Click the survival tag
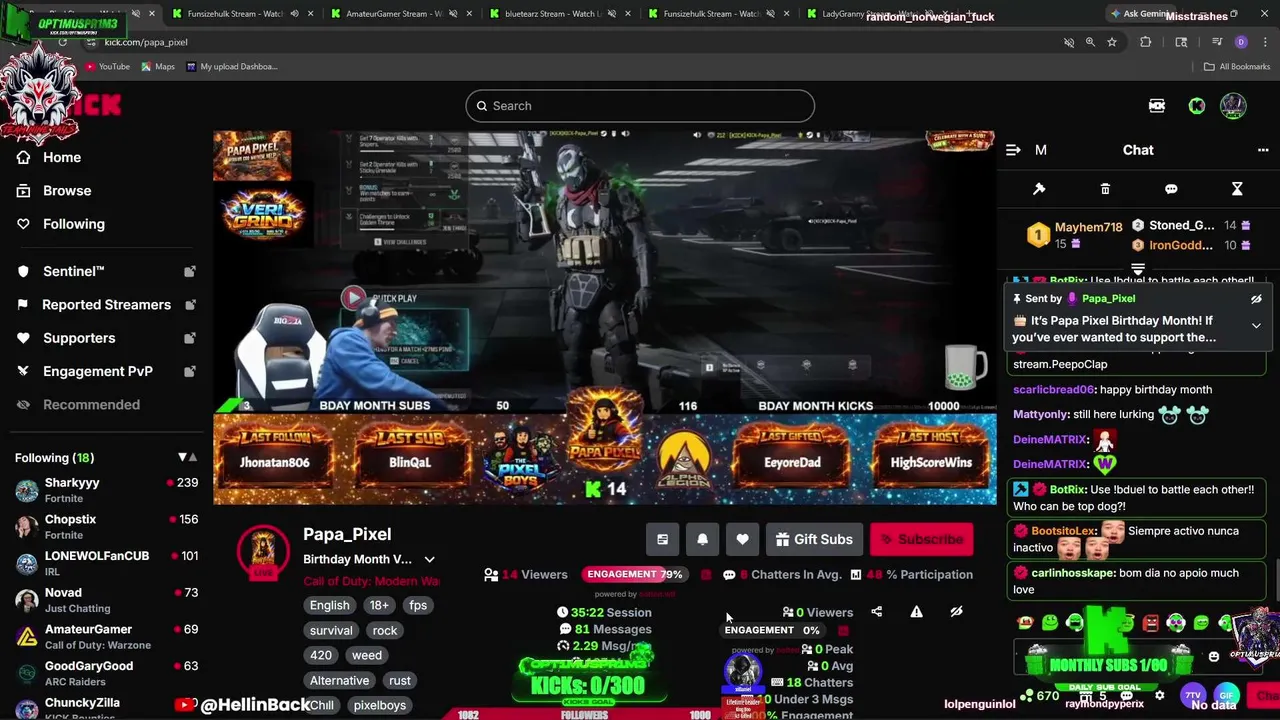Viewport: 1280px width, 720px height. coord(331,630)
